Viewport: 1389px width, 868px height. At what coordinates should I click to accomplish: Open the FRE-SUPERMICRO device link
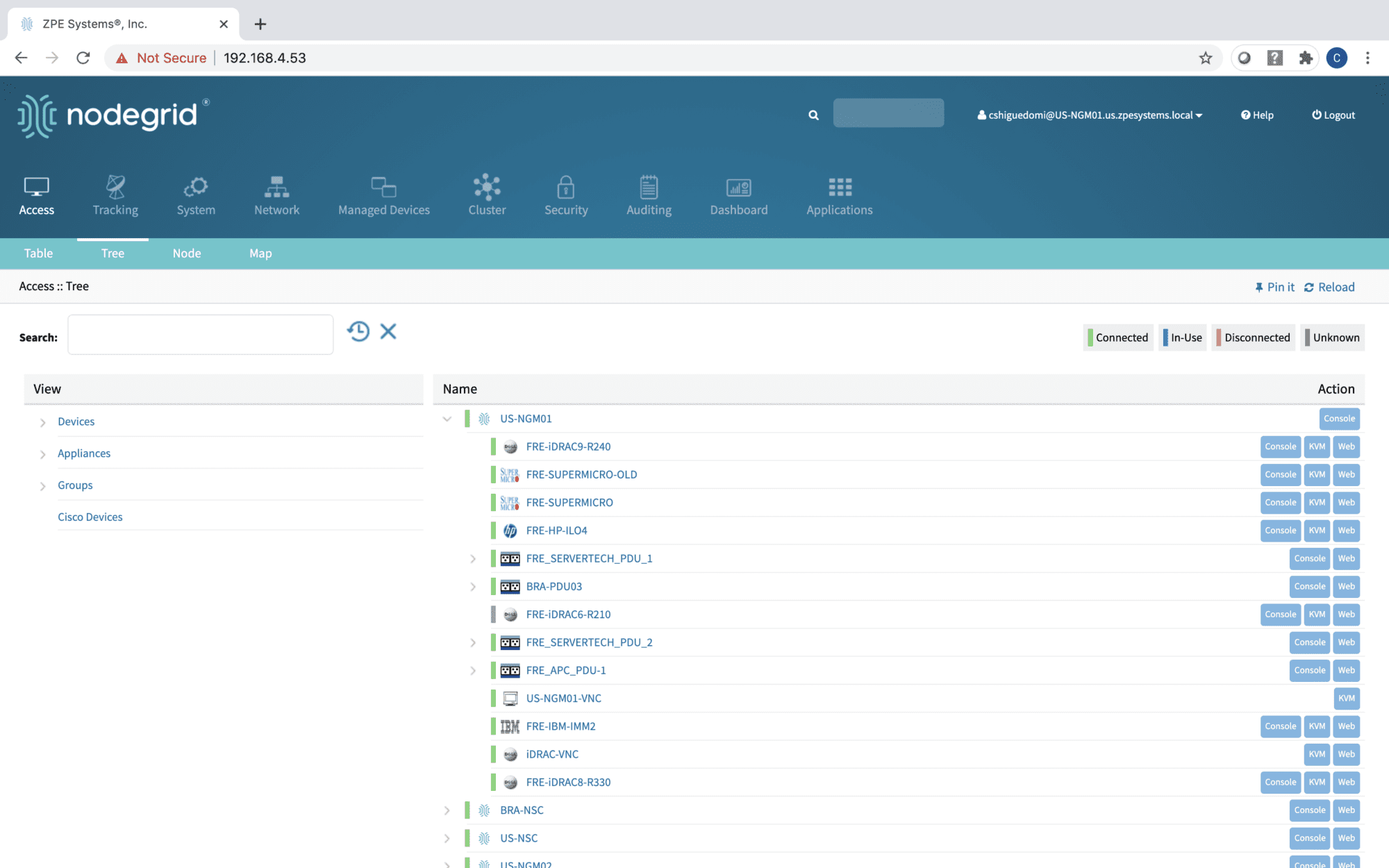(x=569, y=503)
